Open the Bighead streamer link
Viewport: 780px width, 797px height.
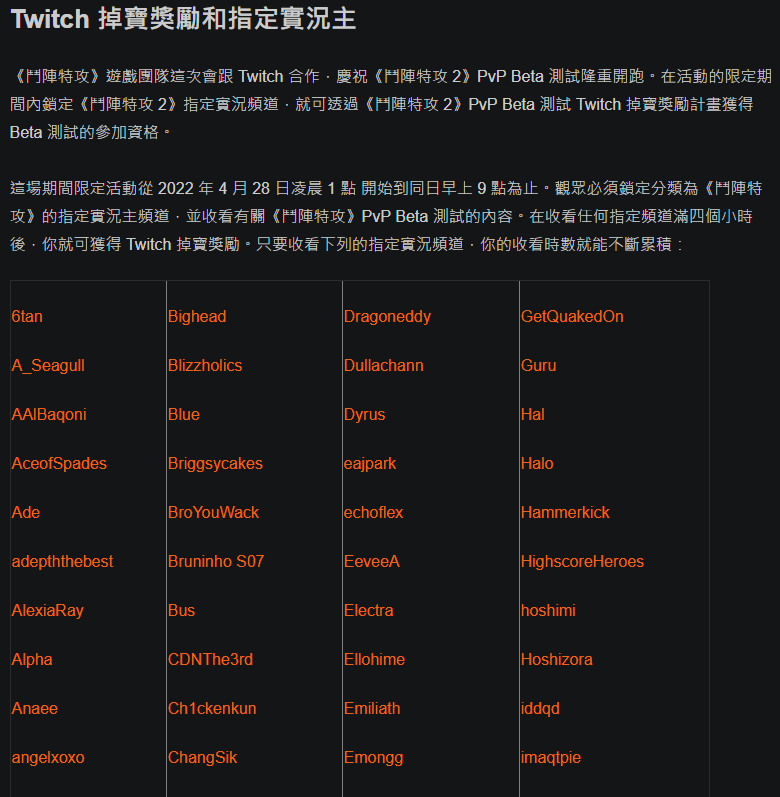197,316
